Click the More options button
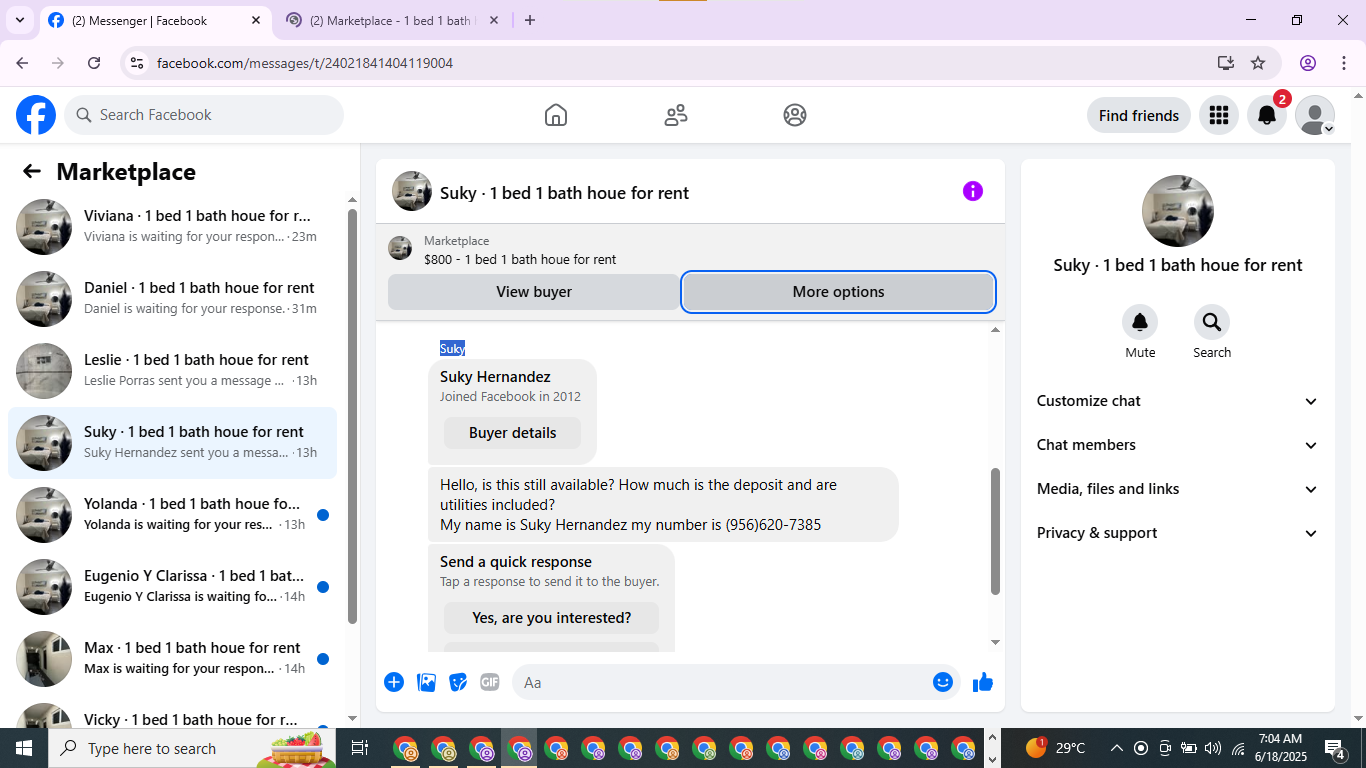 point(838,292)
